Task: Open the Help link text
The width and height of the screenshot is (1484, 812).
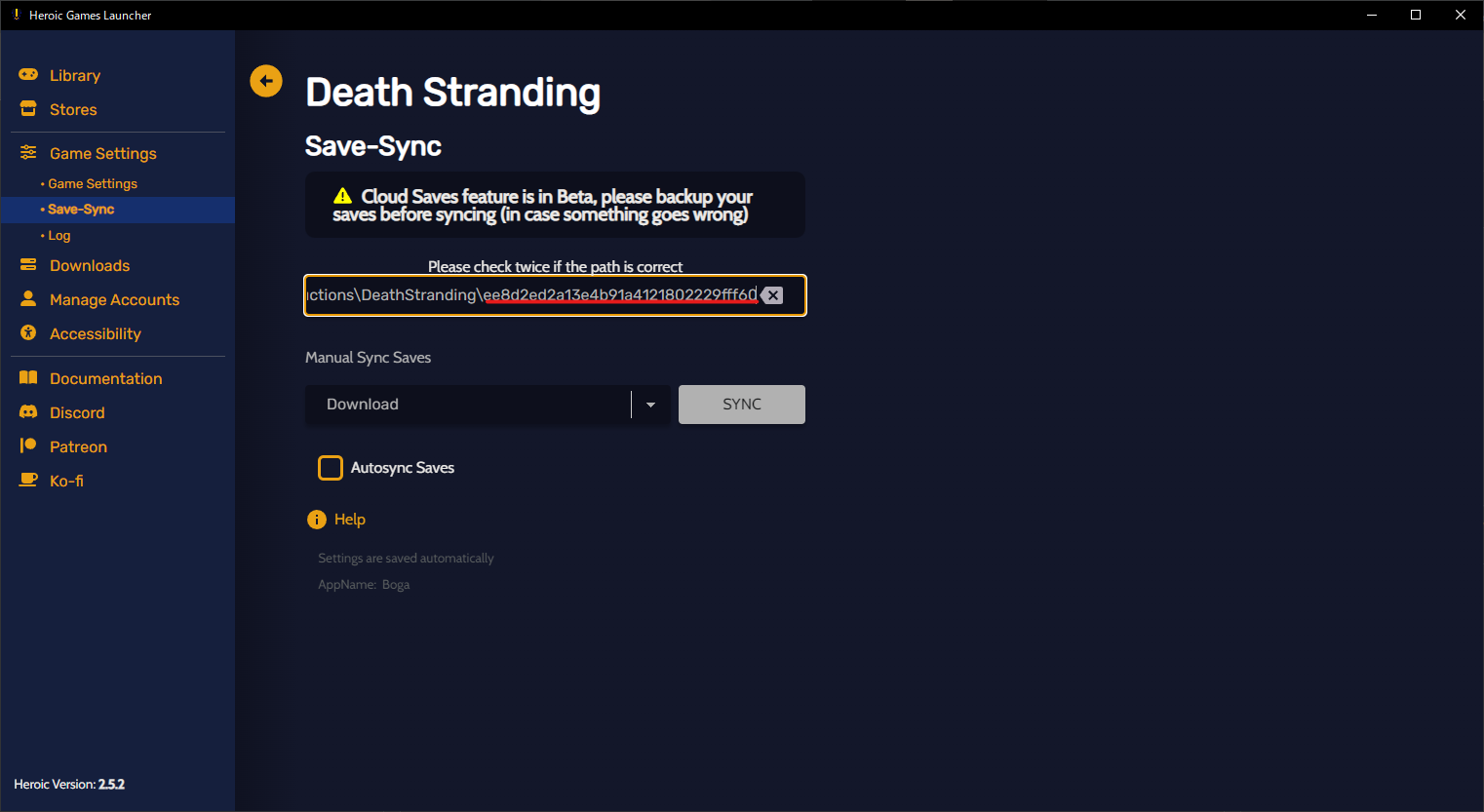Action: [350, 520]
